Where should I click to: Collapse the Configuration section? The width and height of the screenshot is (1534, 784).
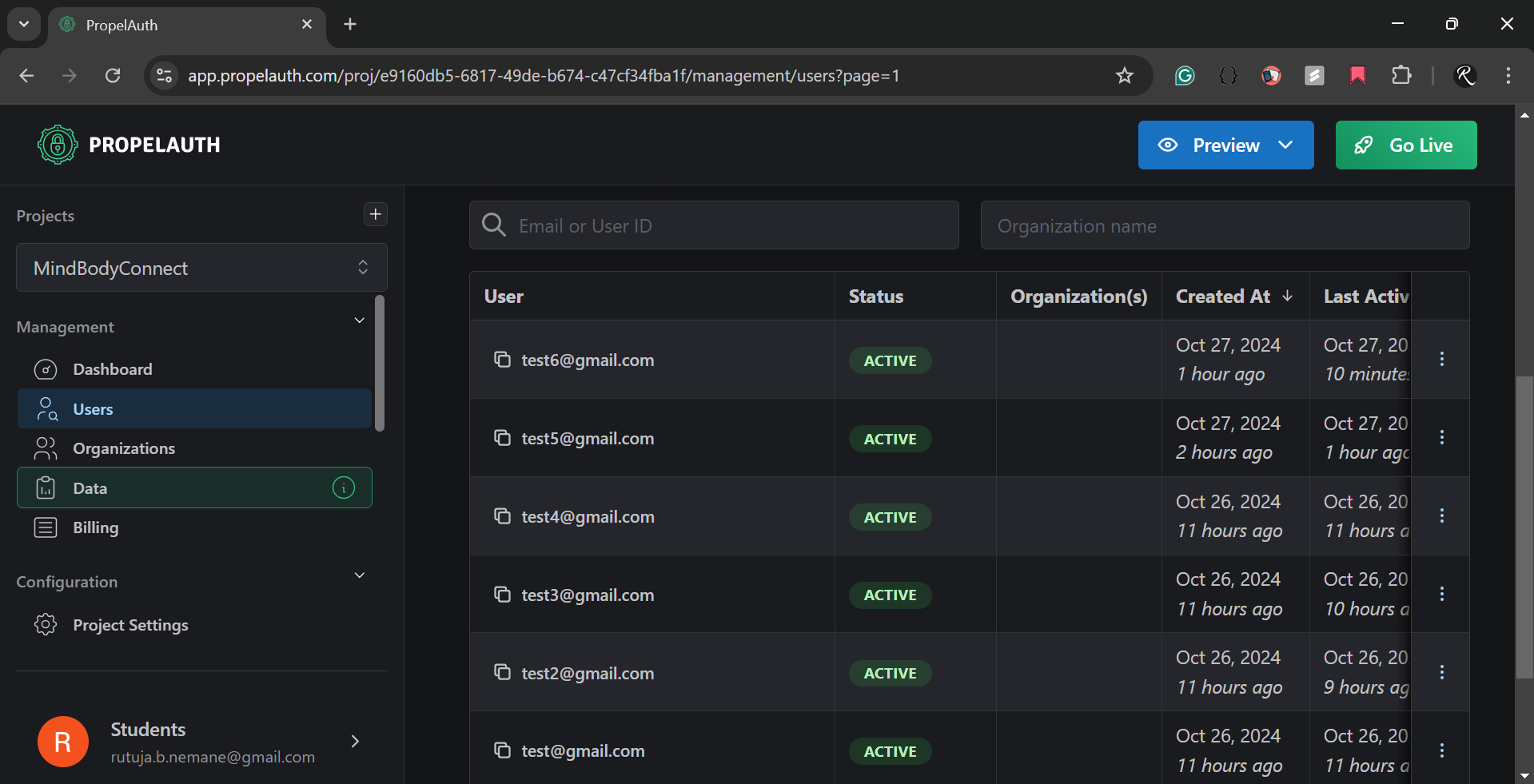(360, 575)
